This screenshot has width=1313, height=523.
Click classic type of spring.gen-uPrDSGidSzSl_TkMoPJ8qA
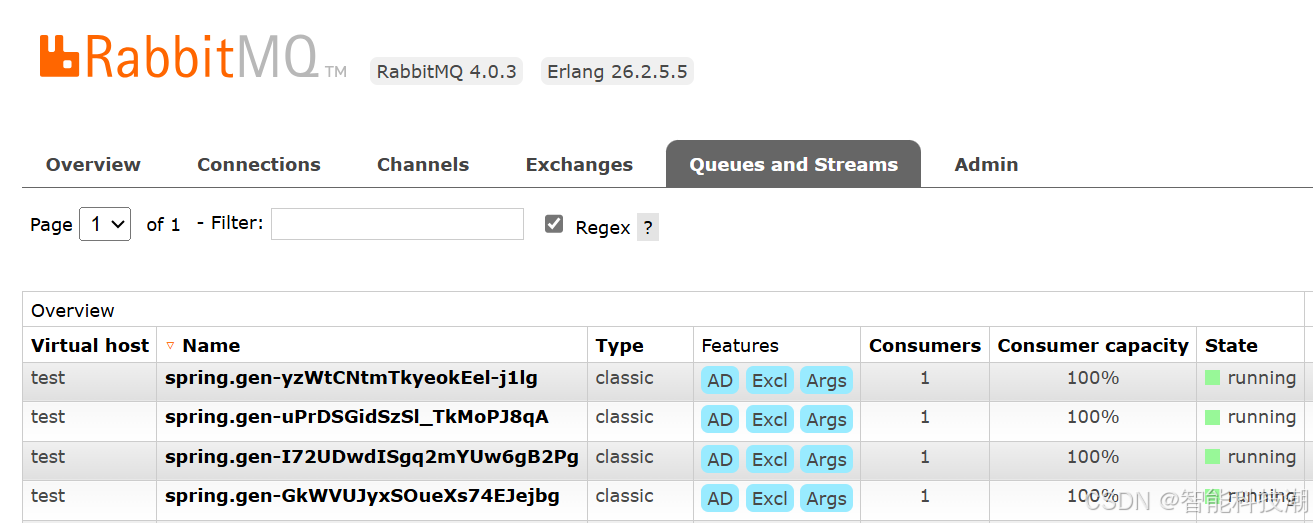pyautogui.click(x=625, y=417)
